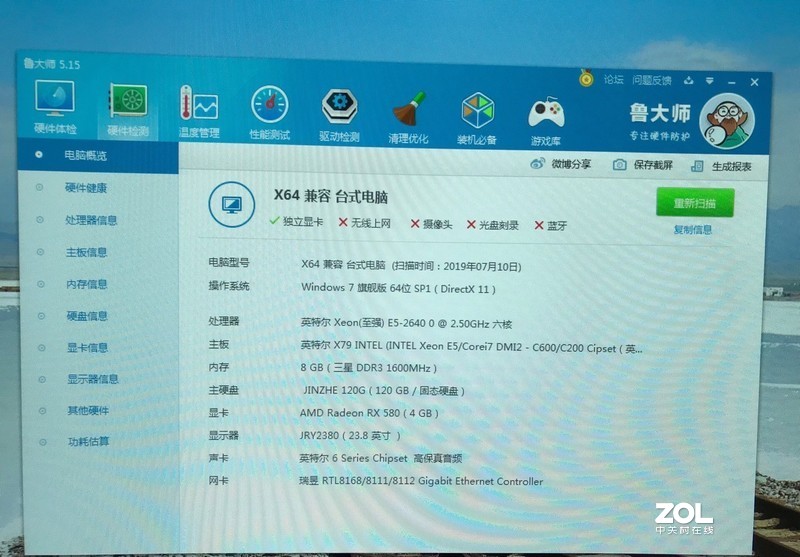Click the JINZHE 120G disk value
The image size is (800, 557).
(x=384, y=391)
